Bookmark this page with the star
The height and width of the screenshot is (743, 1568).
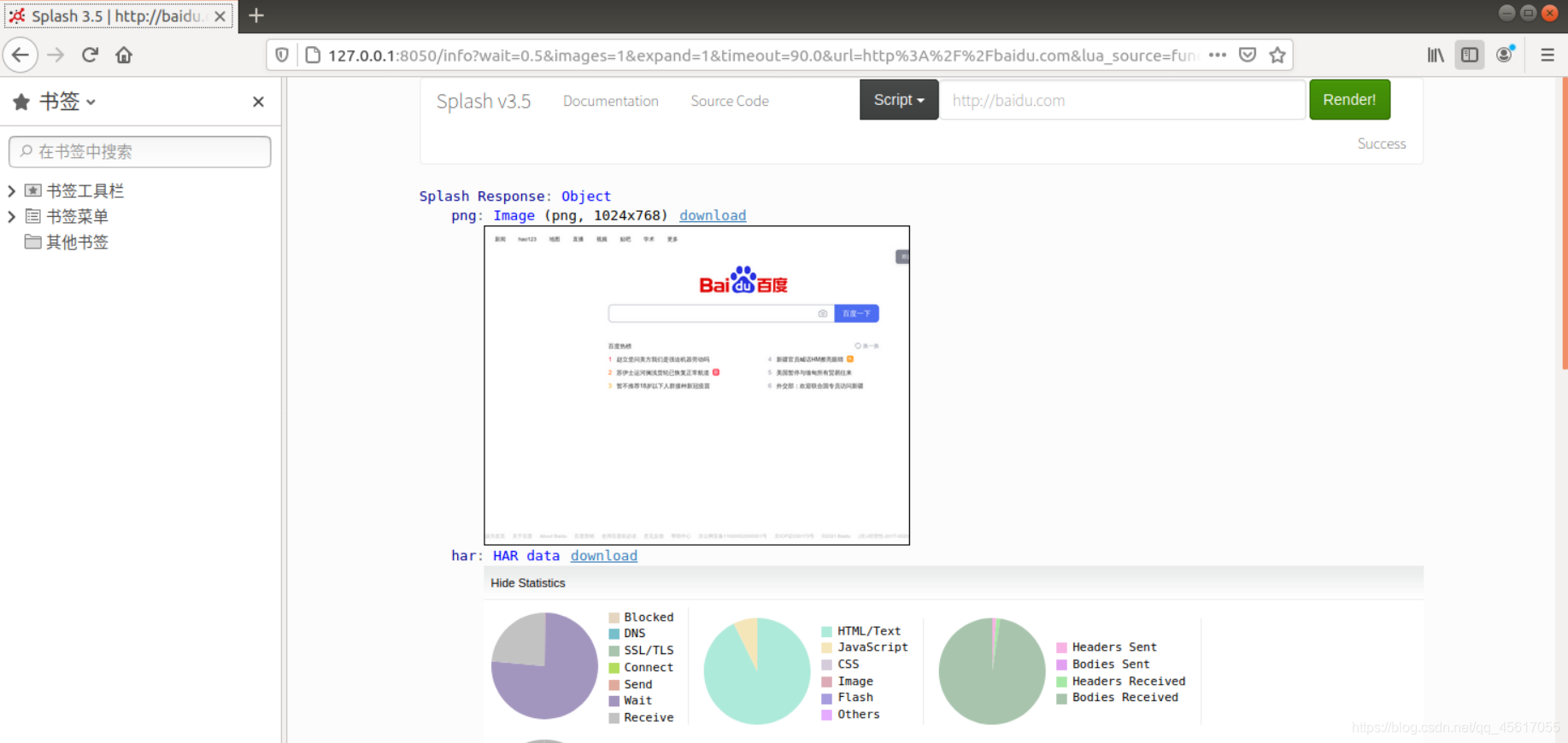(x=1277, y=56)
